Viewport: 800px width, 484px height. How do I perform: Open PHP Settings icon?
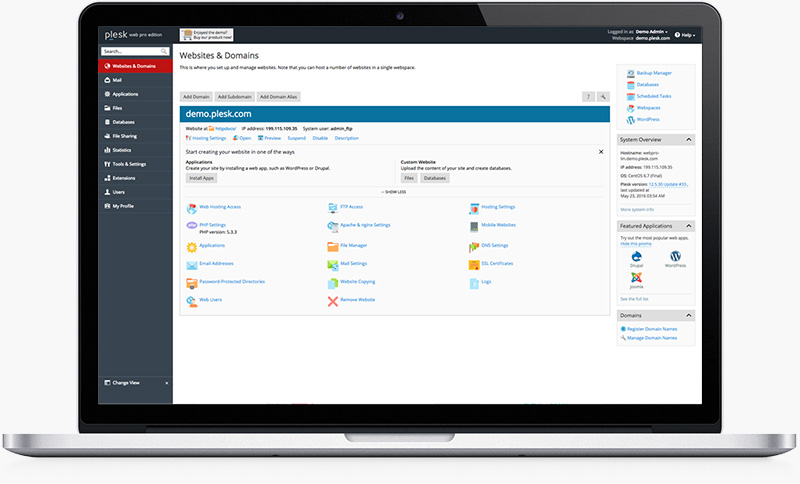click(x=191, y=225)
